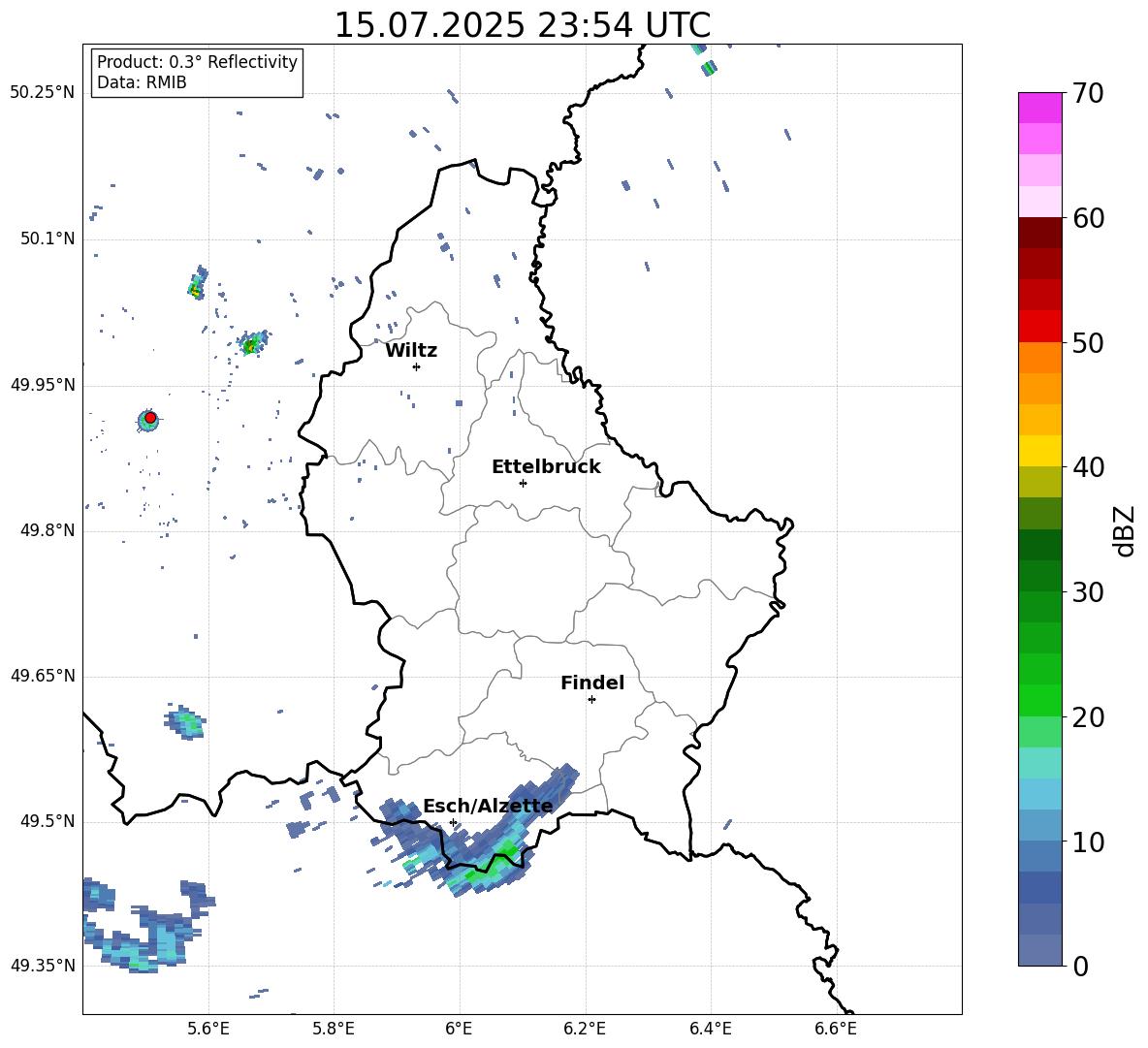Viewport: 1148px width, 1048px height.
Task: Click the 5.8°E longitude label
Action: coord(334,1029)
